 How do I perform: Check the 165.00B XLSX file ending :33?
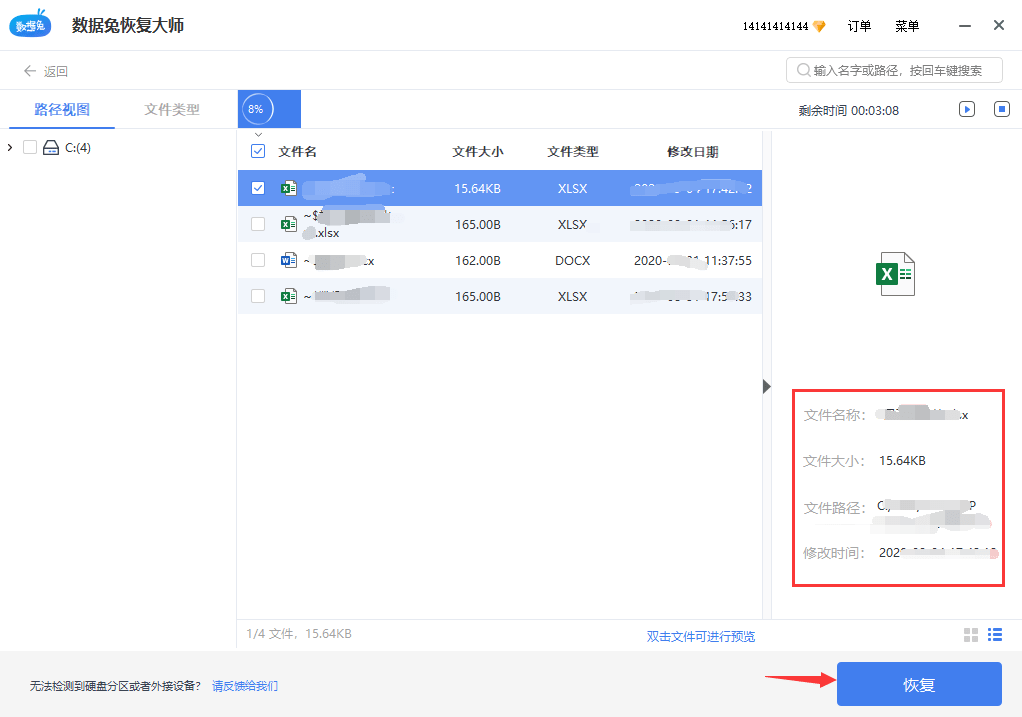click(x=258, y=296)
